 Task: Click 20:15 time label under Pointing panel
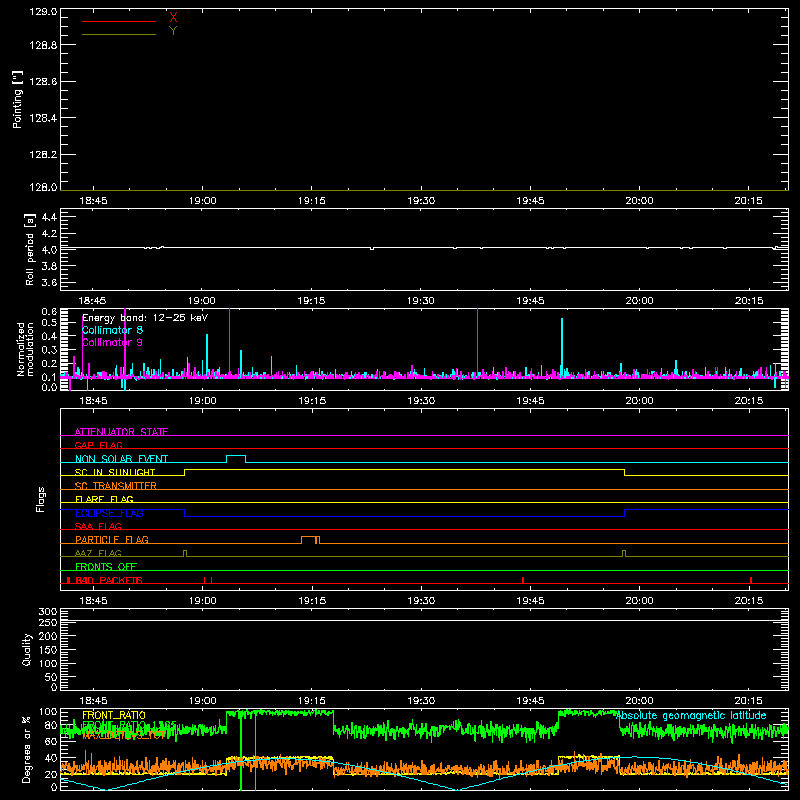[x=748, y=201]
